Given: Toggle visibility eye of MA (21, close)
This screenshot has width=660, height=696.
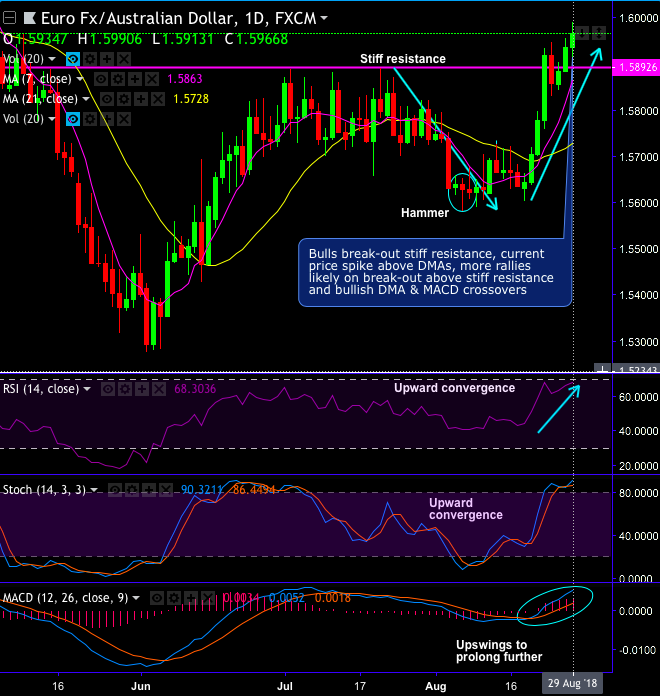Looking at the screenshot, I should click(107, 99).
